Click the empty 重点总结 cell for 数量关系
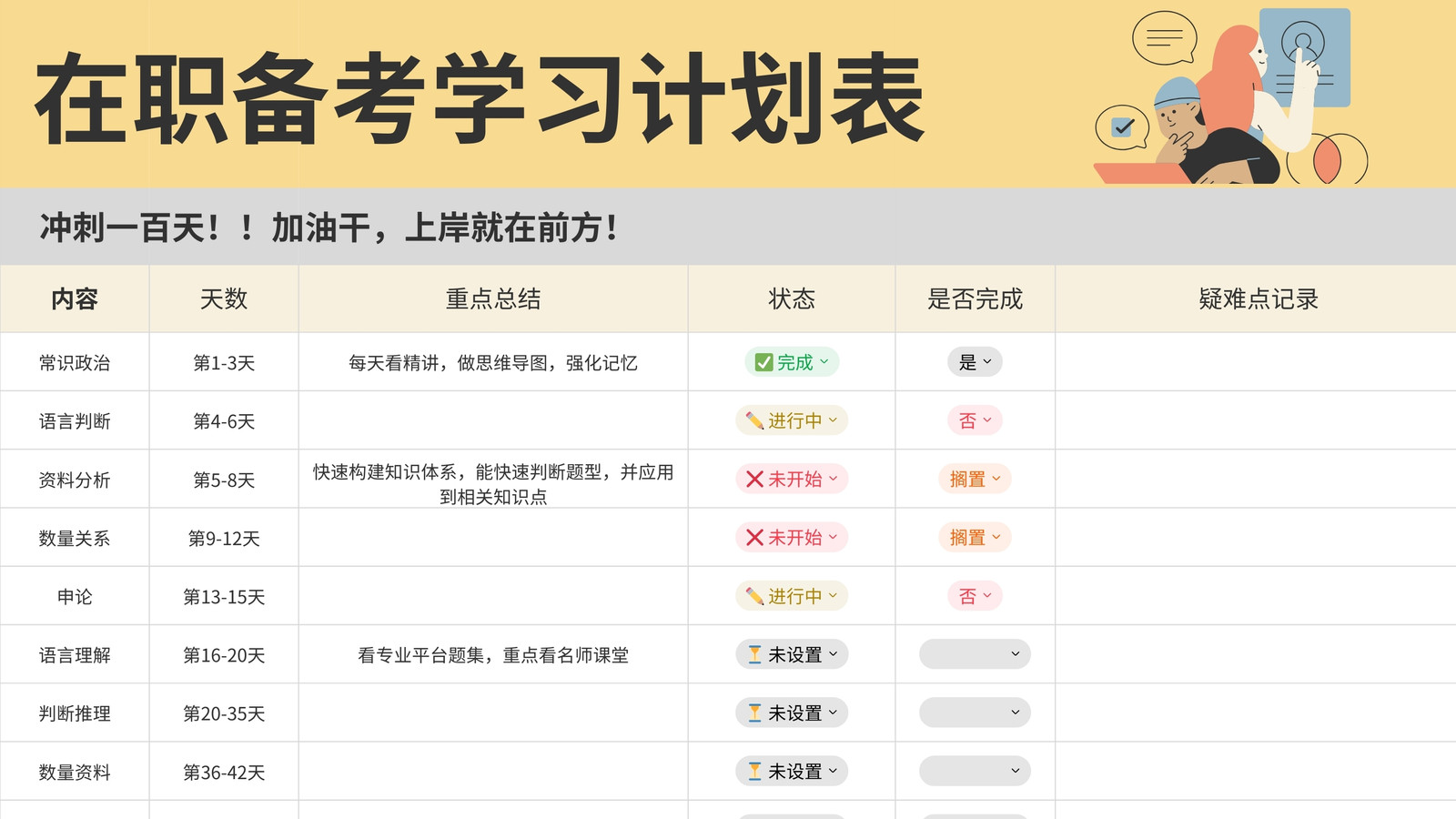This screenshot has height=819, width=1456. 493,538
